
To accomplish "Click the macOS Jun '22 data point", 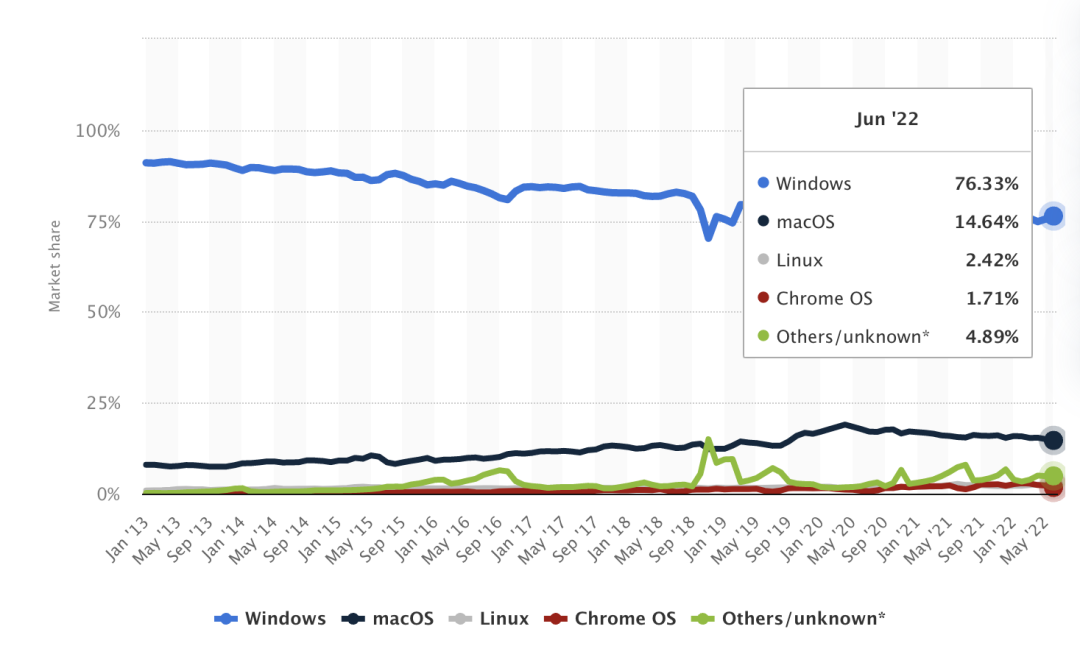I will 1053,440.
